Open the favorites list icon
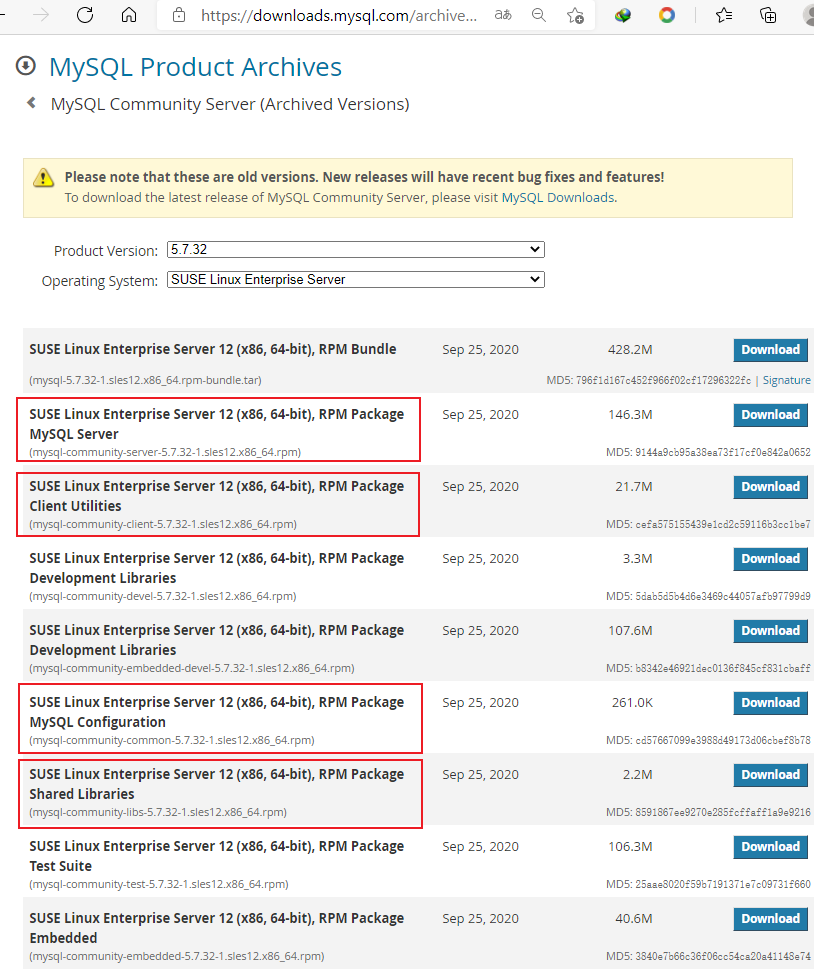814x974 pixels. coord(724,15)
